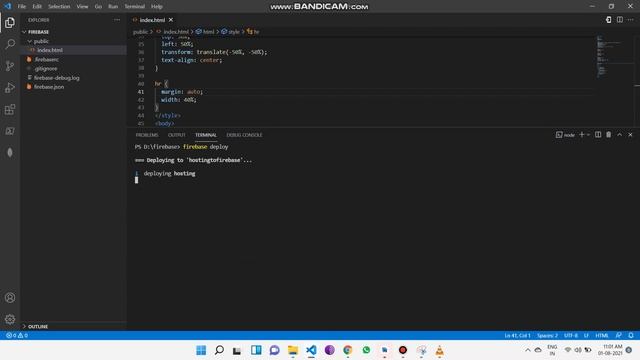Open the launch profile dropdown arrow

pyautogui.click(x=588, y=135)
